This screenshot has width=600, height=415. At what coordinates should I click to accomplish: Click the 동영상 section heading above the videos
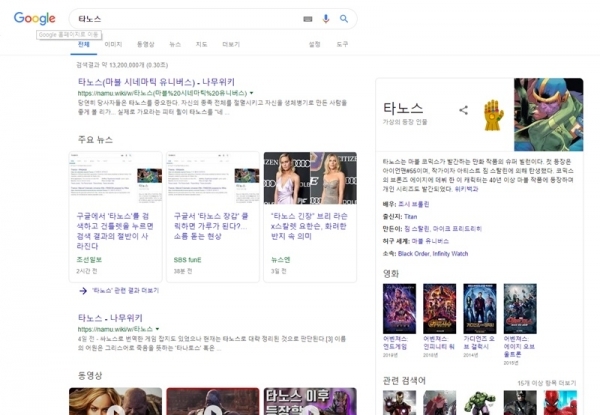coord(90,375)
